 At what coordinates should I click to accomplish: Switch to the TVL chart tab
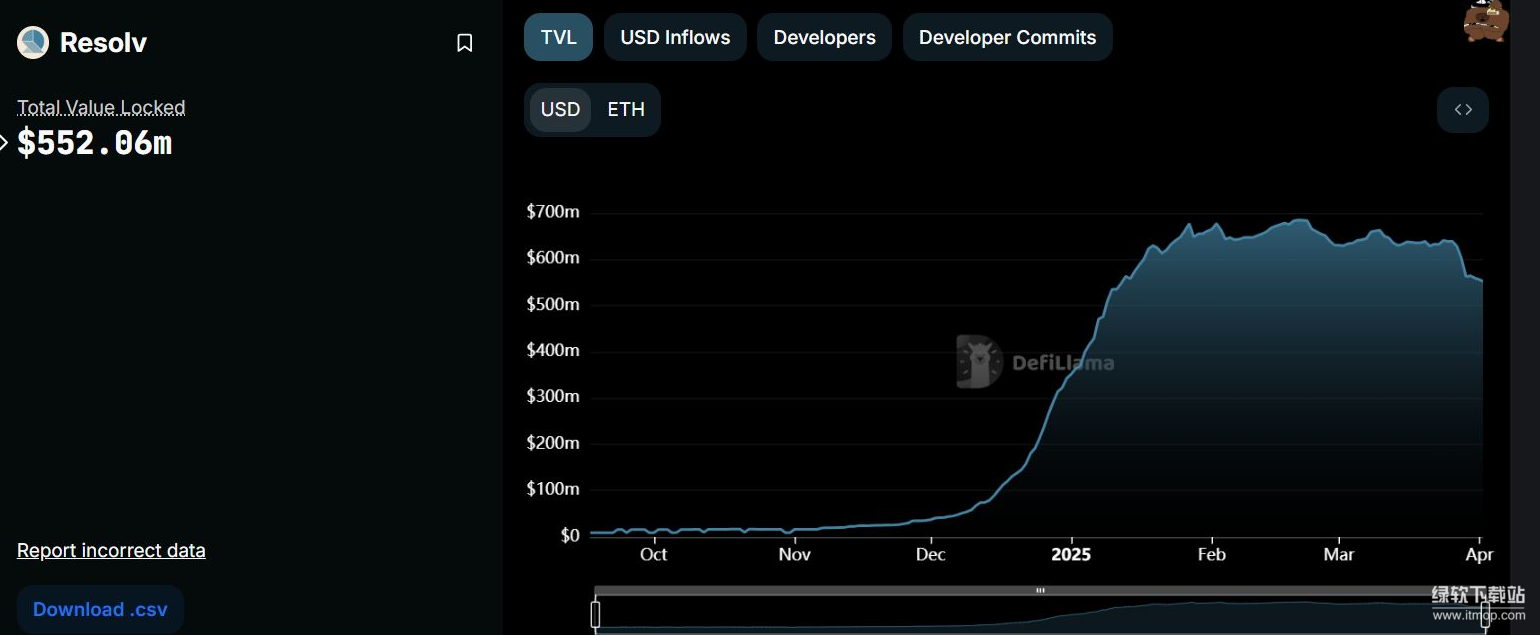pos(558,37)
